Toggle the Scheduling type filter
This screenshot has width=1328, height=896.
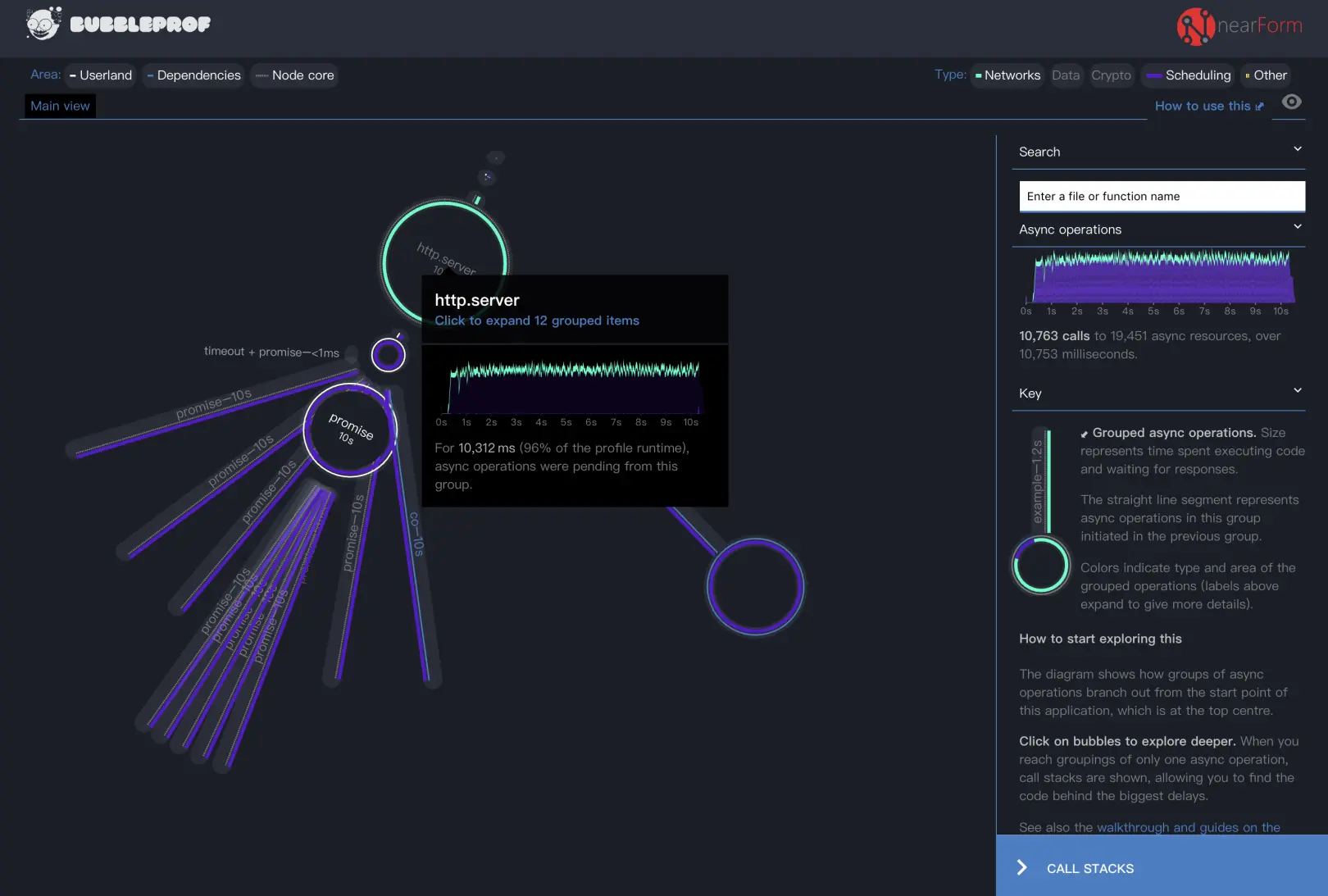pyautogui.click(x=1188, y=75)
